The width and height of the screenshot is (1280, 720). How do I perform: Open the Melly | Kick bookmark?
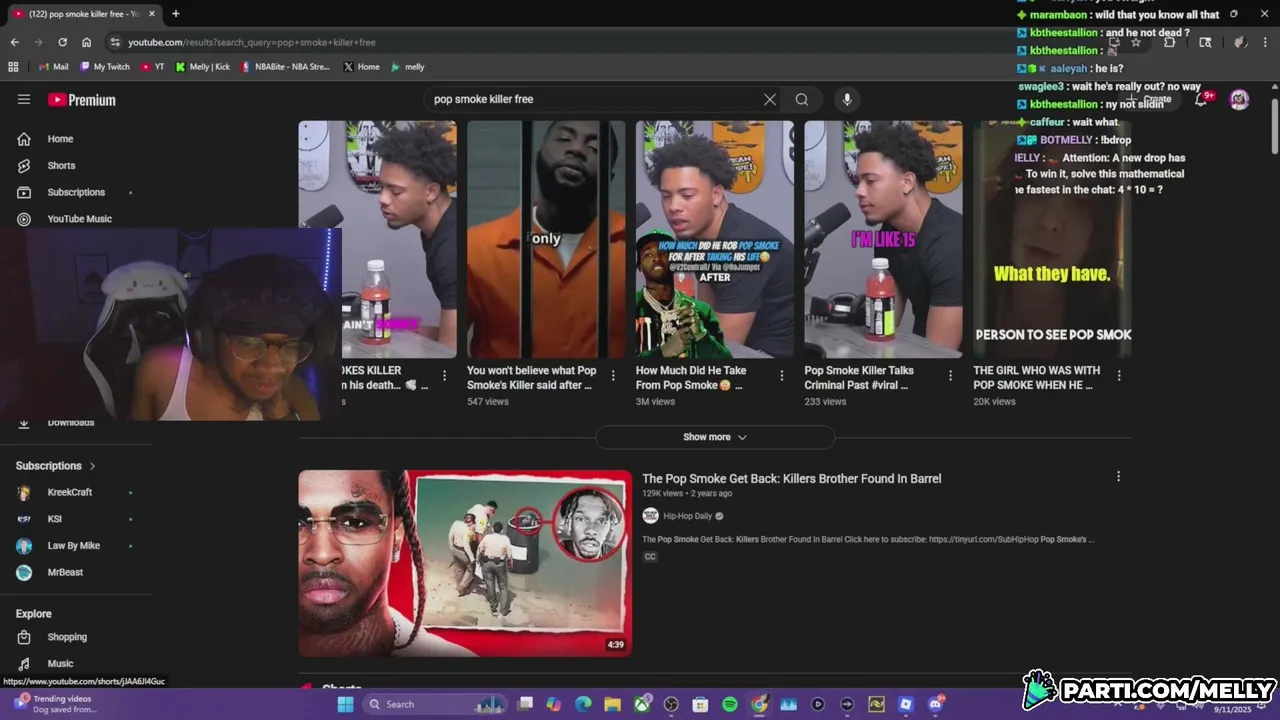[202, 67]
